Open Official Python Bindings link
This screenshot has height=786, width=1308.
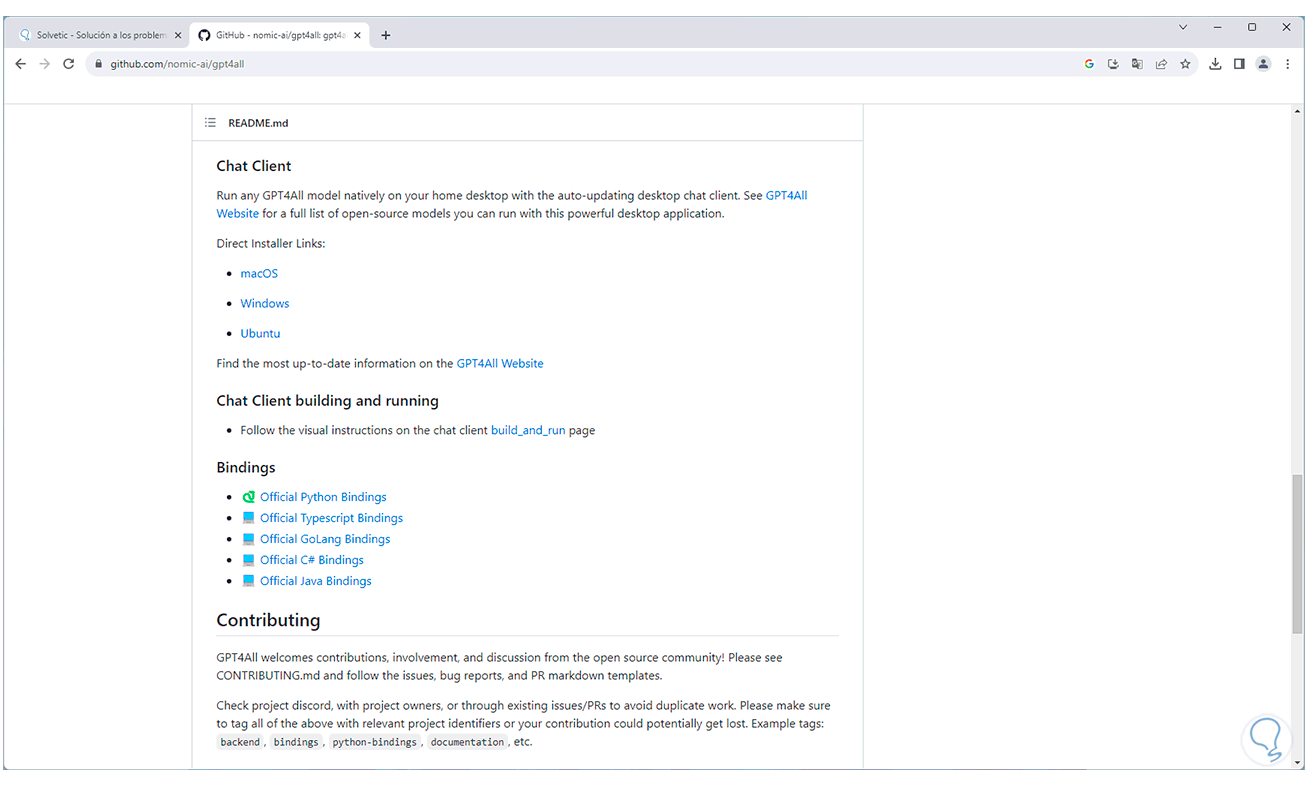pyautogui.click(x=323, y=497)
